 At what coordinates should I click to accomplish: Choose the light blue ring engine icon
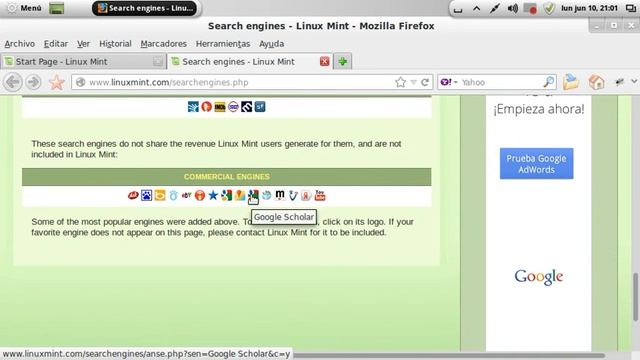[x=173, y=196]
